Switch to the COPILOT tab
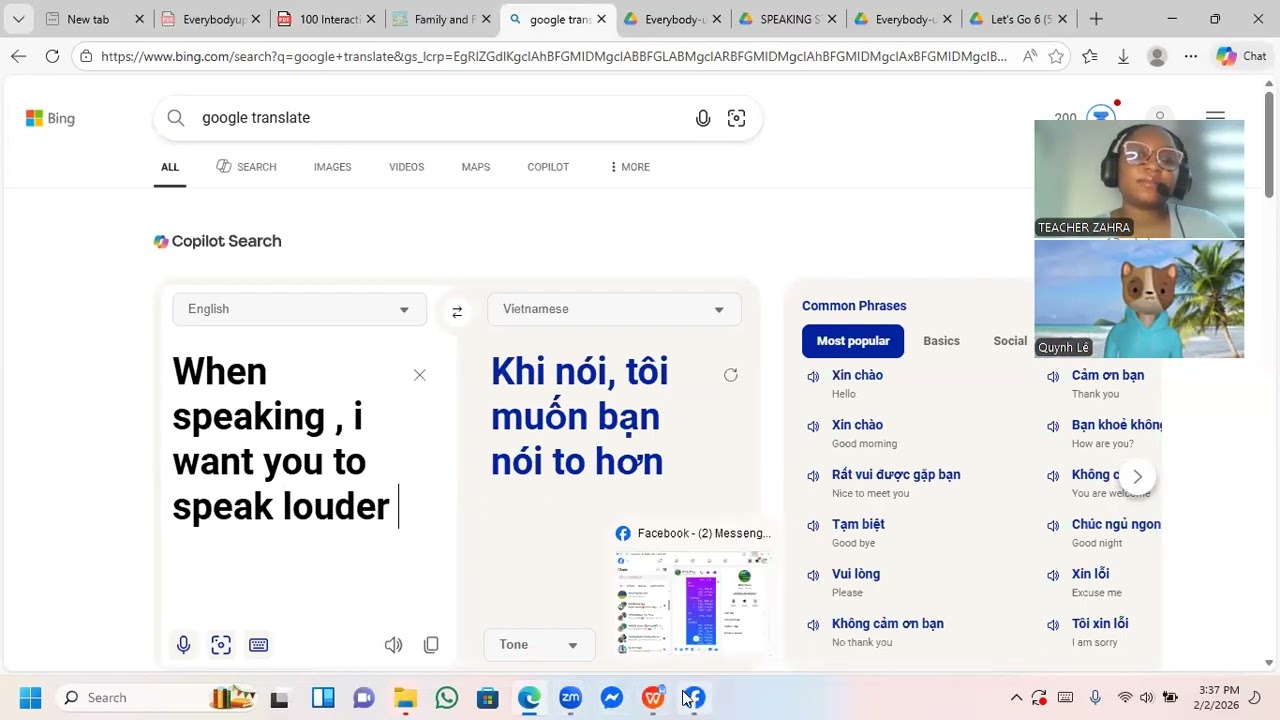The width and height of the screenshot is (1280, 720). tap(548, 167)
